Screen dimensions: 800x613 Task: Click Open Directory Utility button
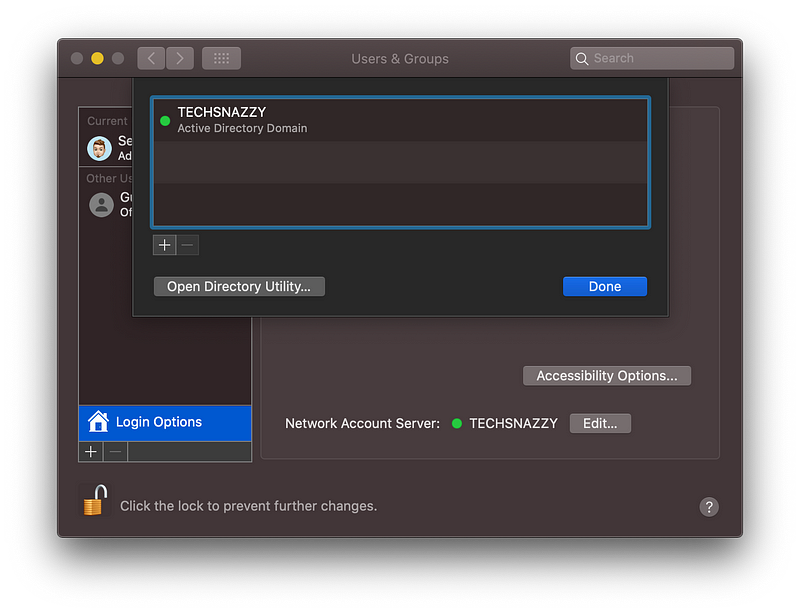[239, 287]
